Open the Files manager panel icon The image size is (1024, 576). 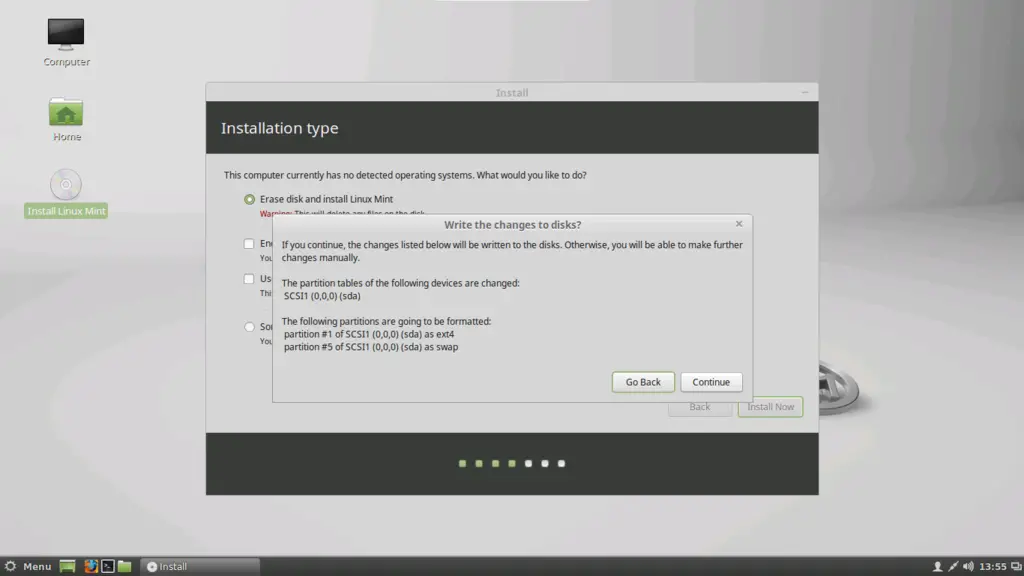tap(125, 566)
